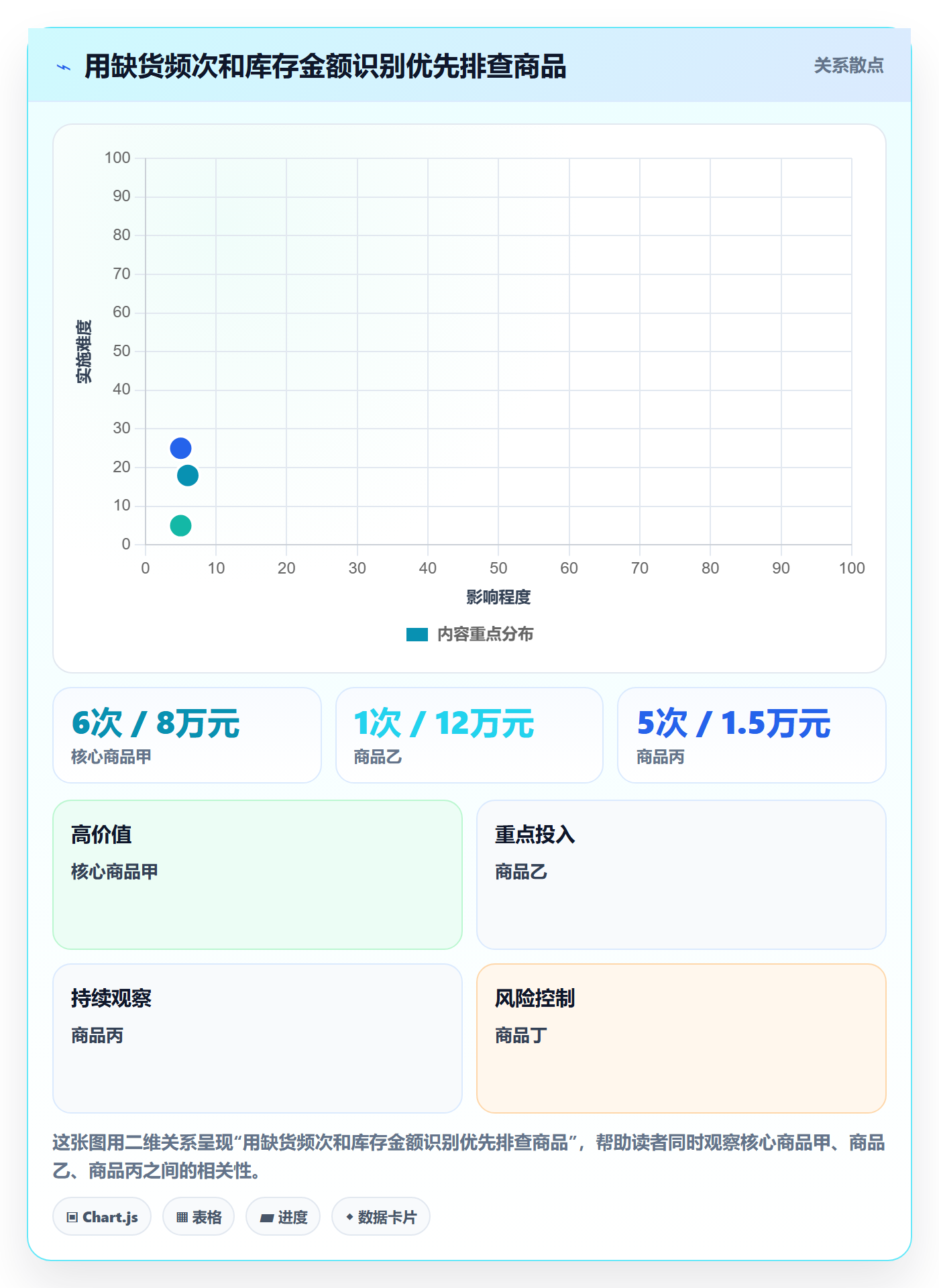Click the bar icon in the 进度 chip
Screen dimensions: 939x1288
pyautogui.click(x=267, y=1218)
